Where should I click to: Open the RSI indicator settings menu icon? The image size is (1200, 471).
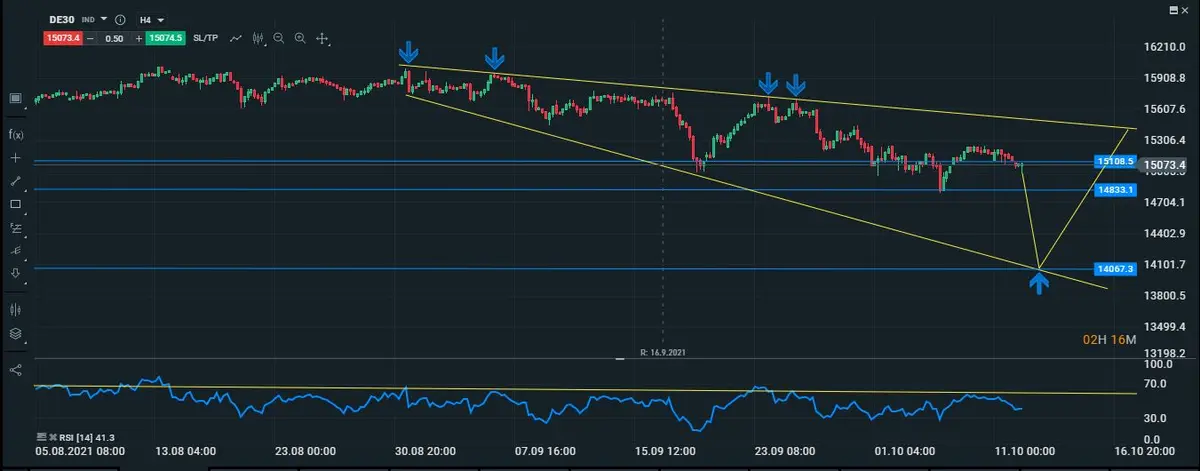tap(42, 437)
